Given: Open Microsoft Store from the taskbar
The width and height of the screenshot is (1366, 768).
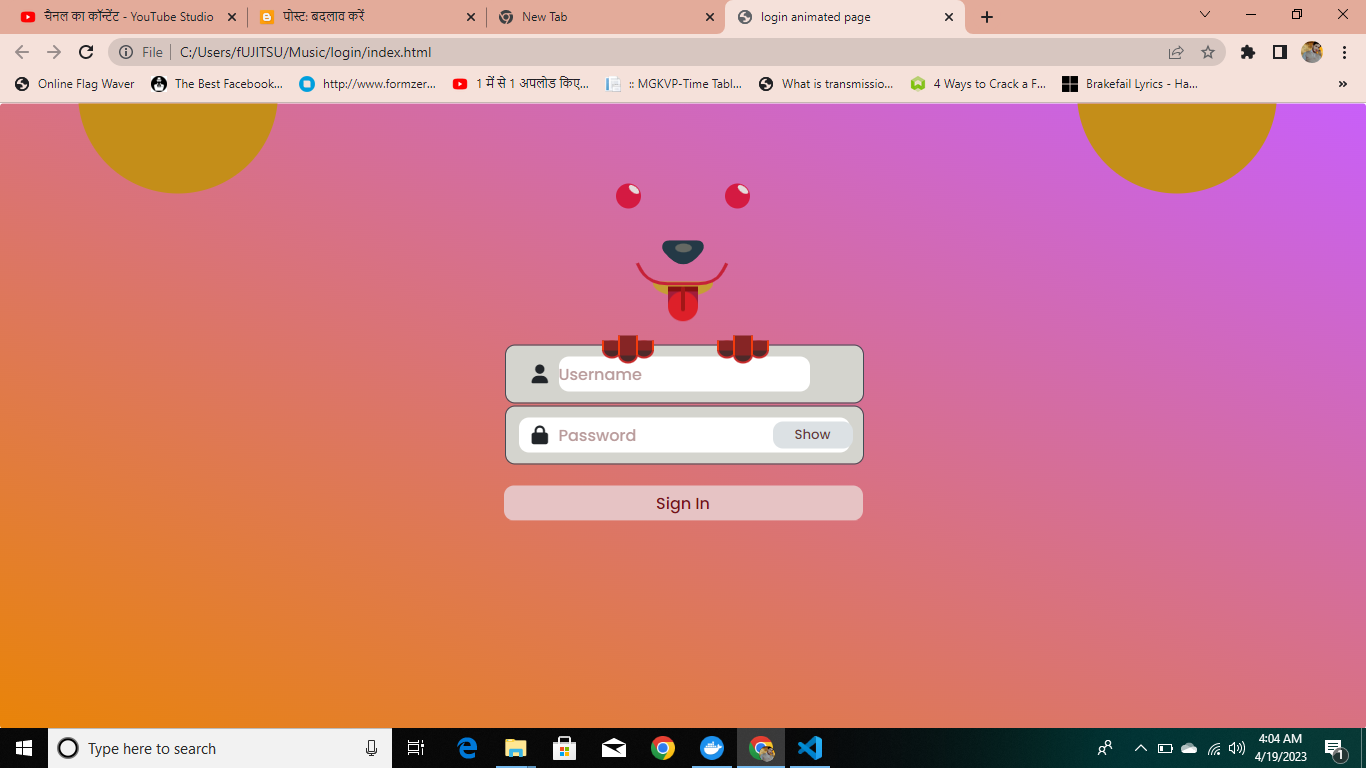Looking at the screenshot, I should click(565, 748).
